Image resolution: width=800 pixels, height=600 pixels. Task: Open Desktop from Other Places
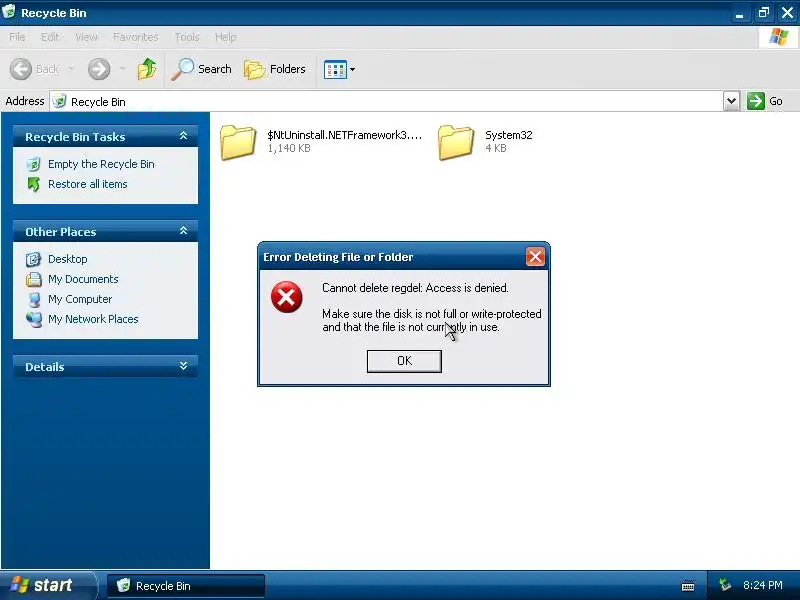[x=67, y=259]
